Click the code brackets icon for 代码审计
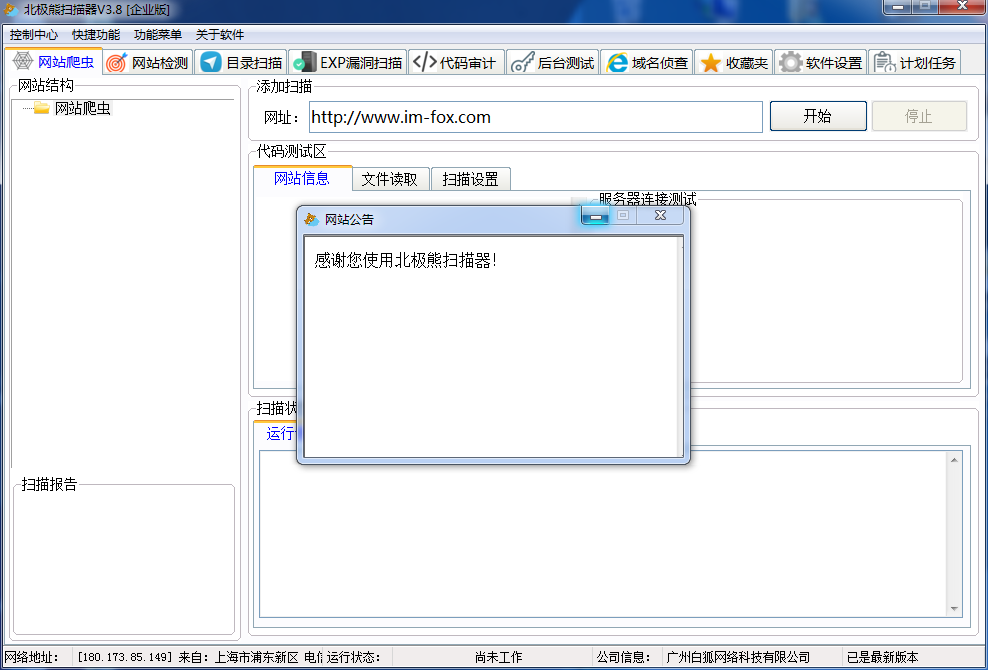 coord(424,63)
